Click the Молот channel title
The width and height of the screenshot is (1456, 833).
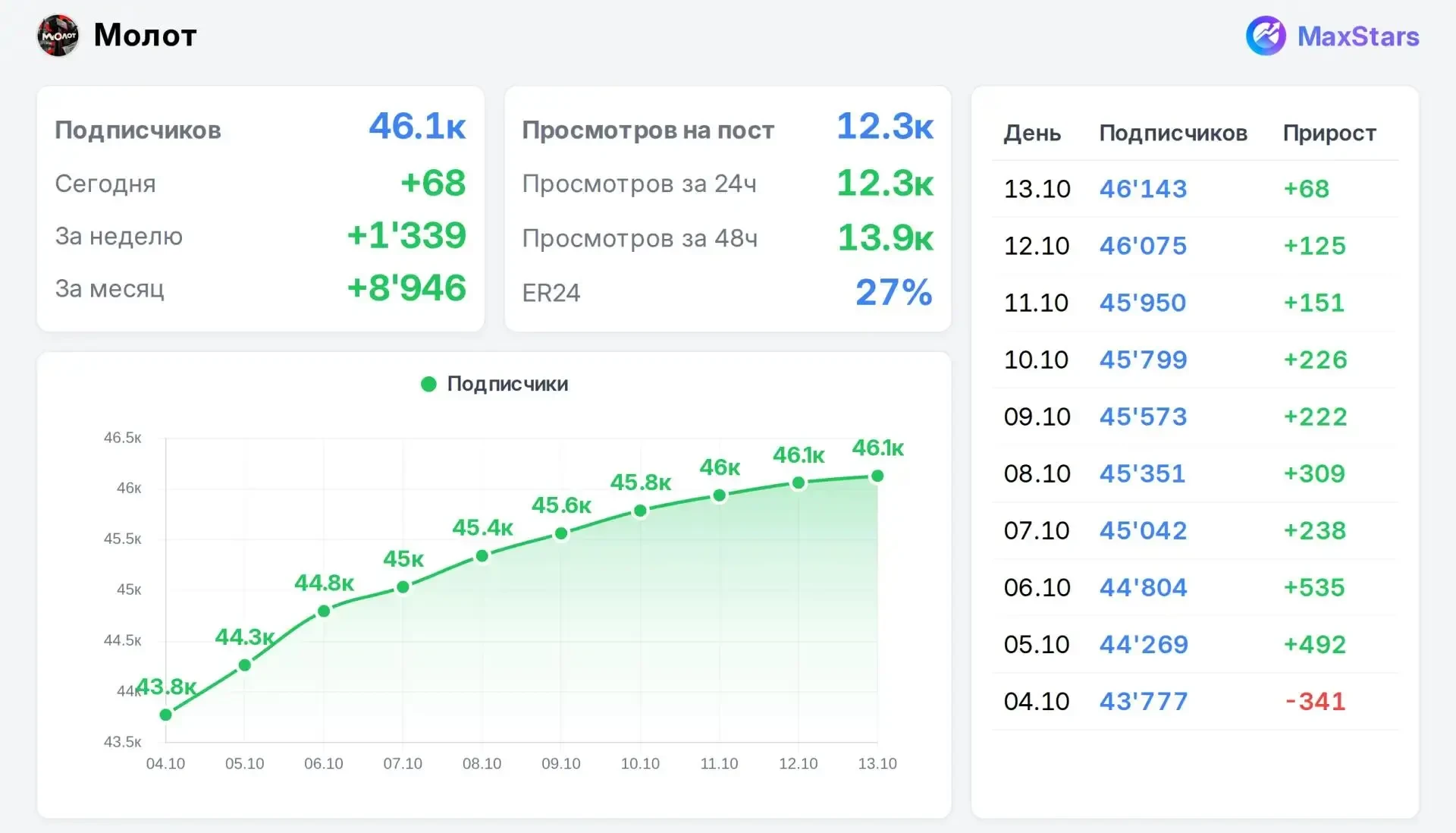(146, 35)
